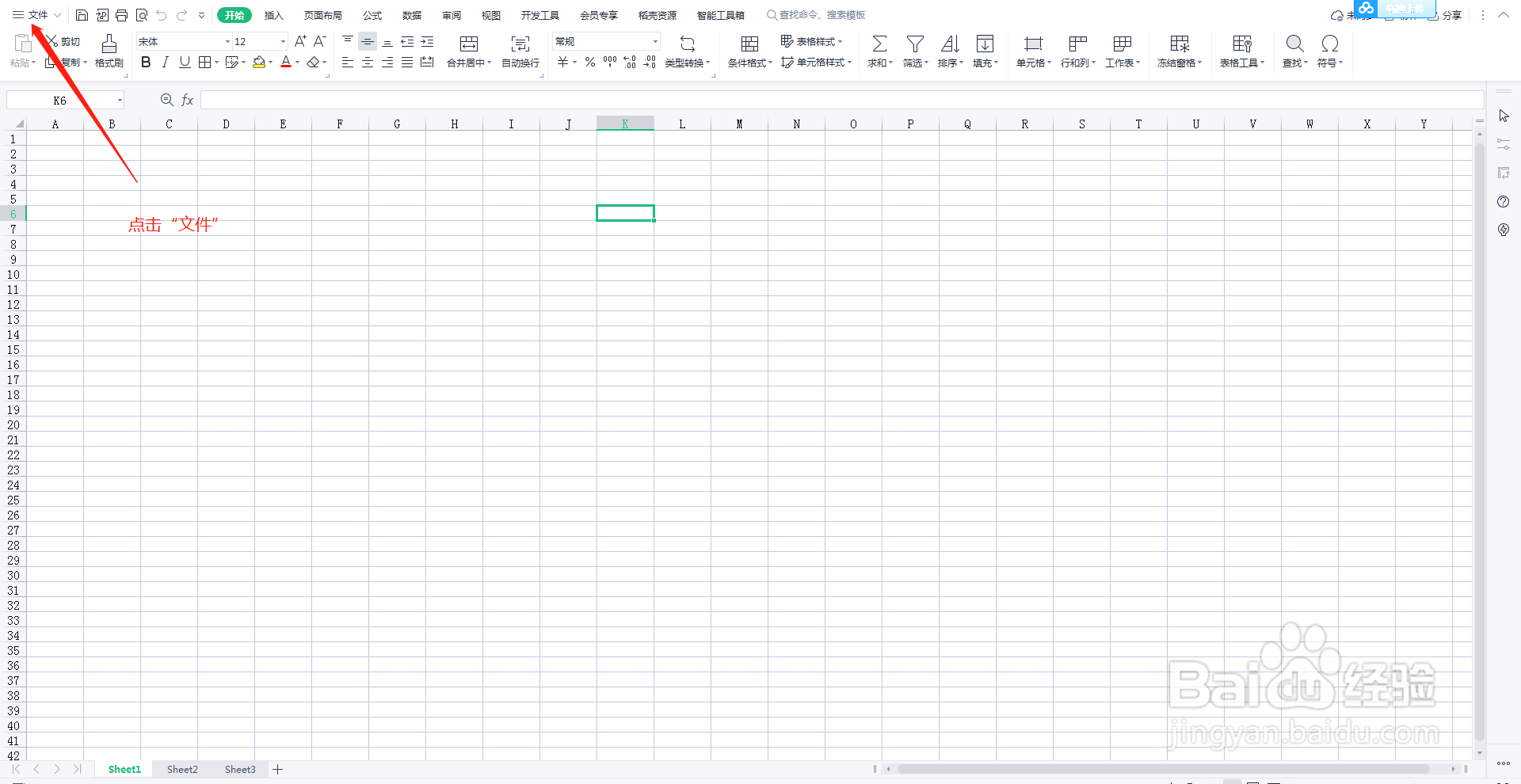
Task: Switch to 插入 (Insert) tab
Action: pyautogui.click(x=273, y=15)
